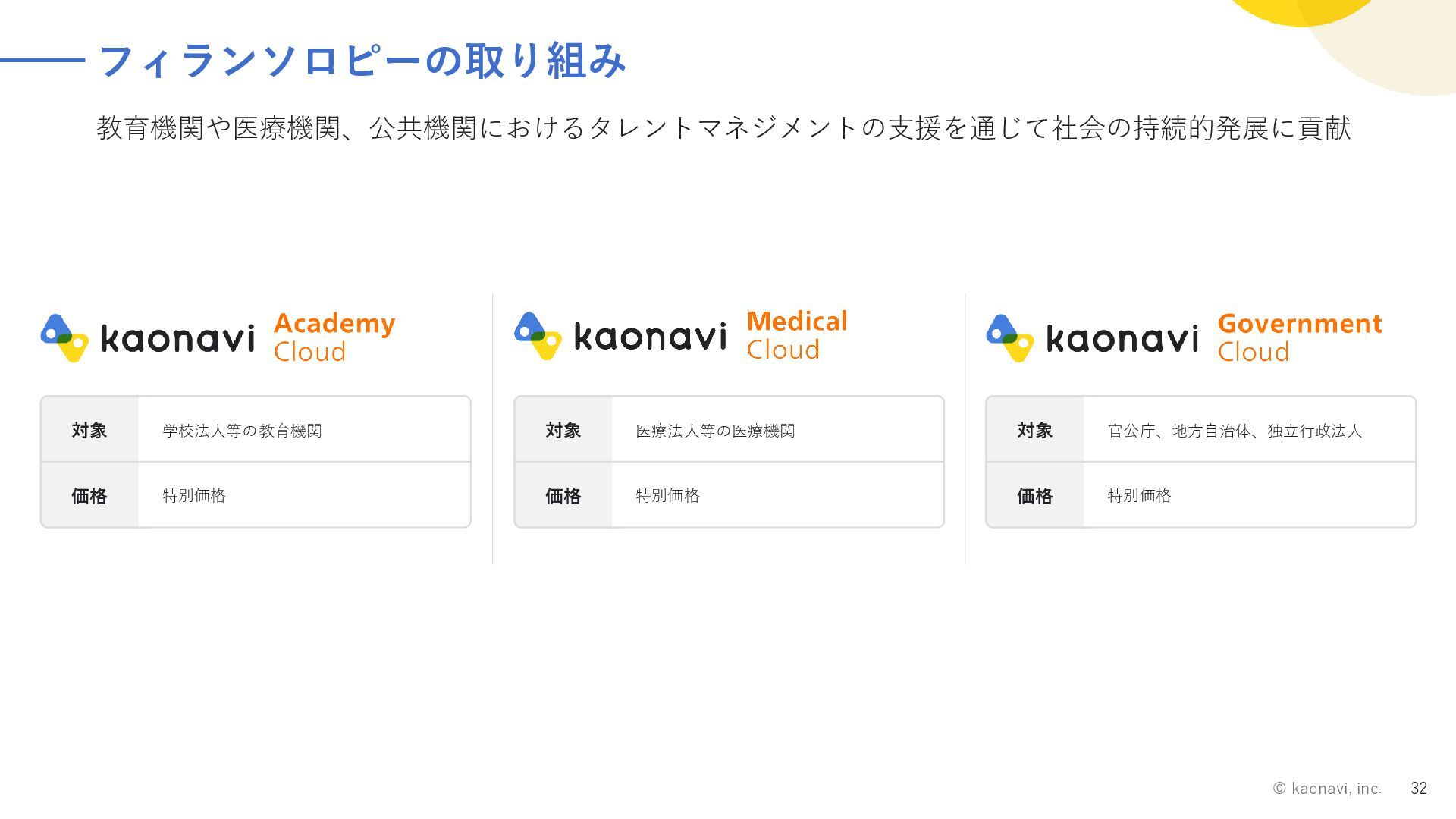
Task: Click 特別価格 in the Academy Cloud table
Action: click(194, 496)
